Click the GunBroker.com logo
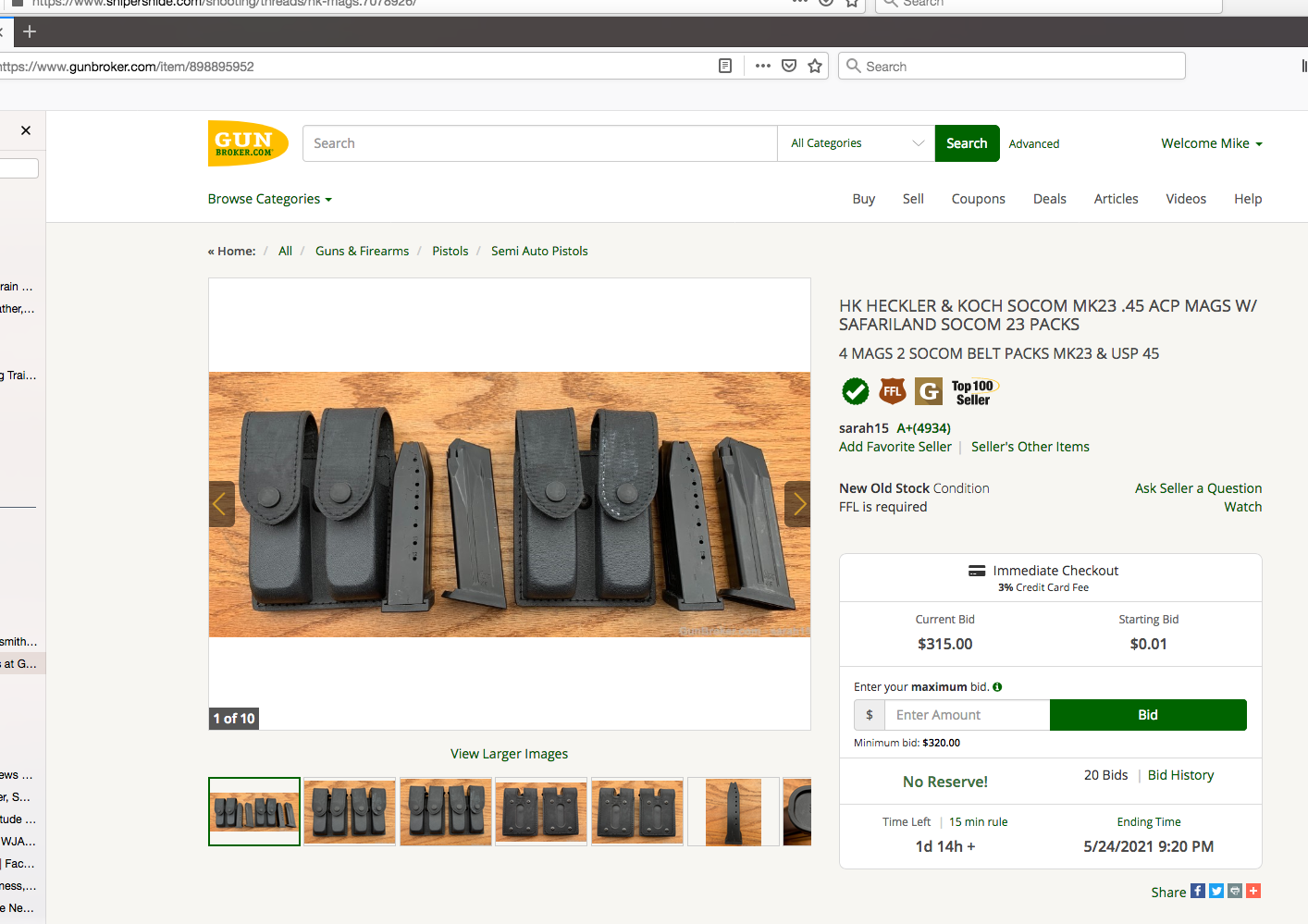Image resolution: width=1308 pixels, height=924 pixels. pyautogui.click(x=248, y=143)
